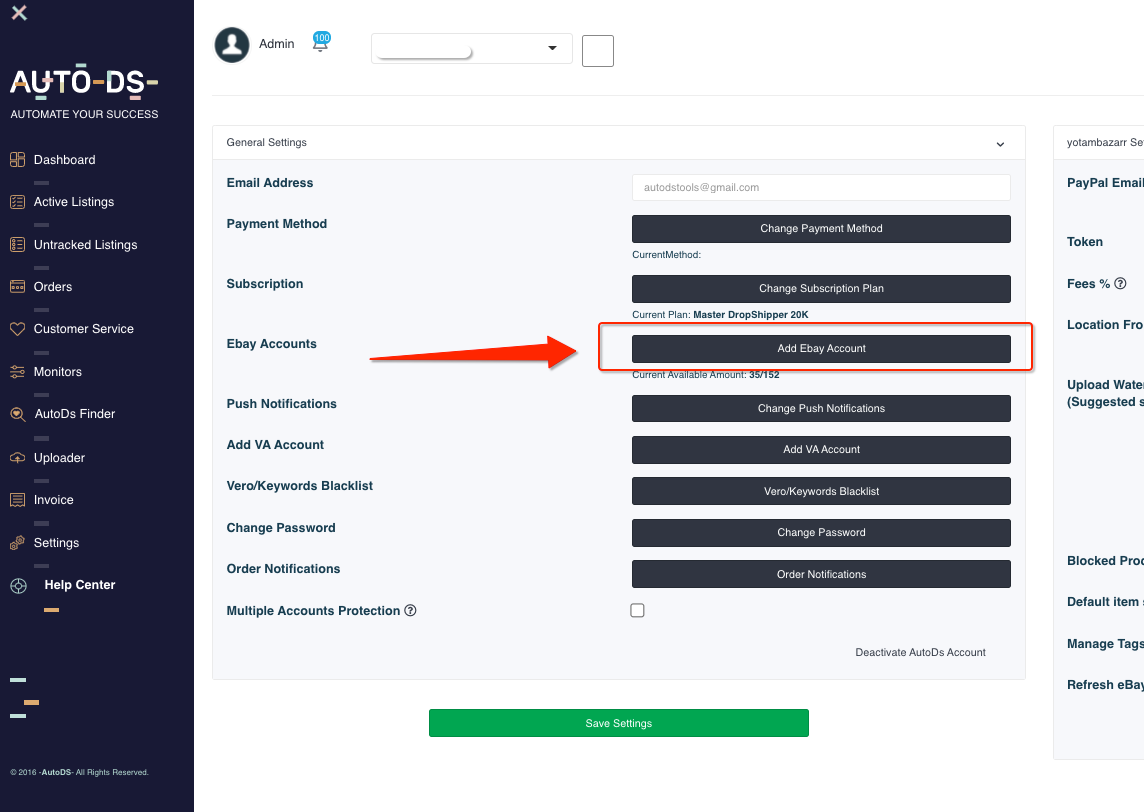Click the Email Address field
Screen dimensions: 1144x812
coord(821,187)
